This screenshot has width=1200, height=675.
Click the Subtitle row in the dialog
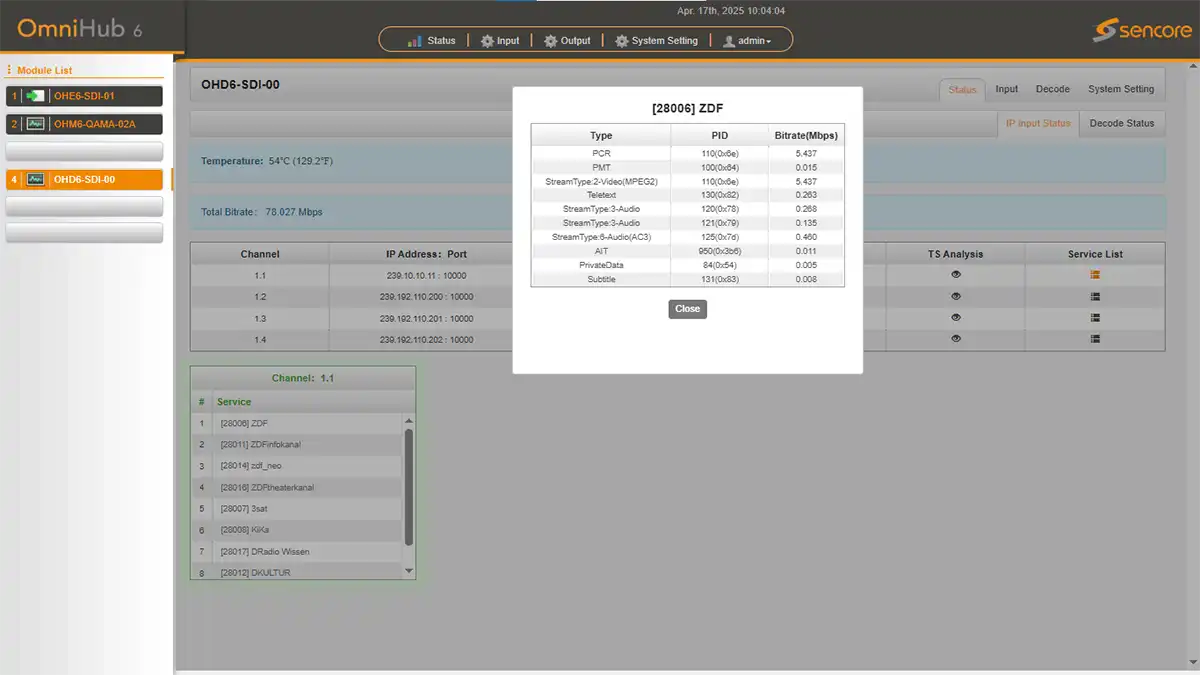(x=688, y=279)
